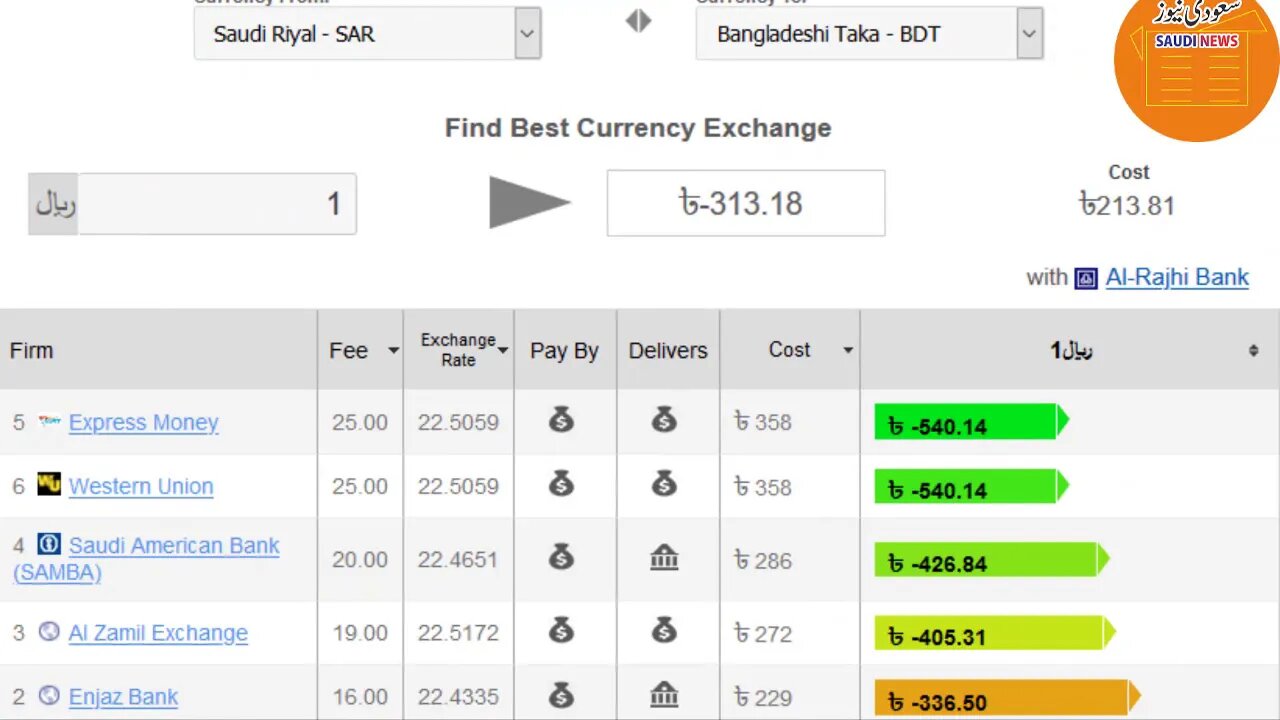This screenshot has height=720, width=1280.
Task: Open the Al Zamil Exchange link
Action: tap(158, 632)
